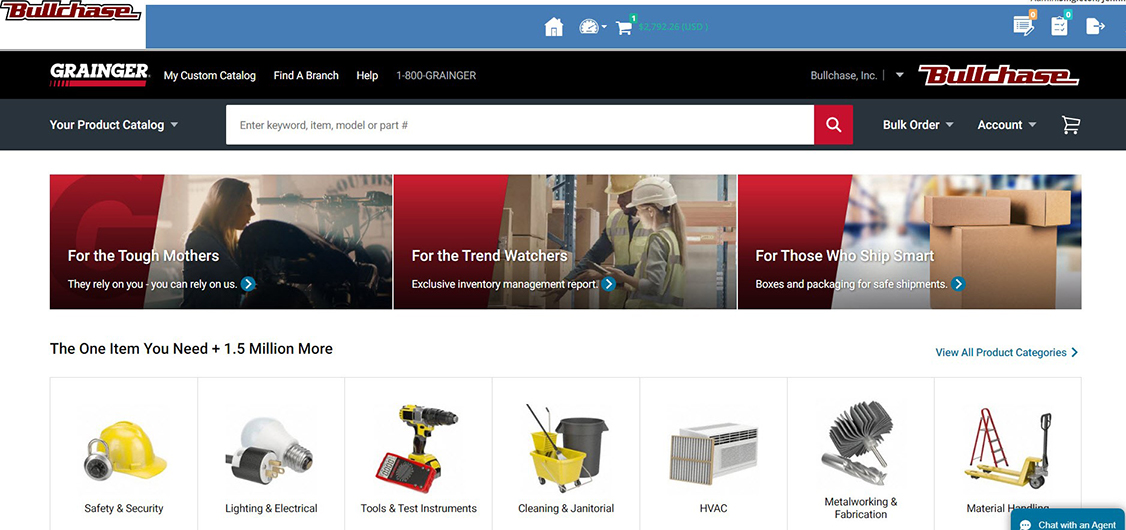Open My Custom Catalog

point(210,75)
